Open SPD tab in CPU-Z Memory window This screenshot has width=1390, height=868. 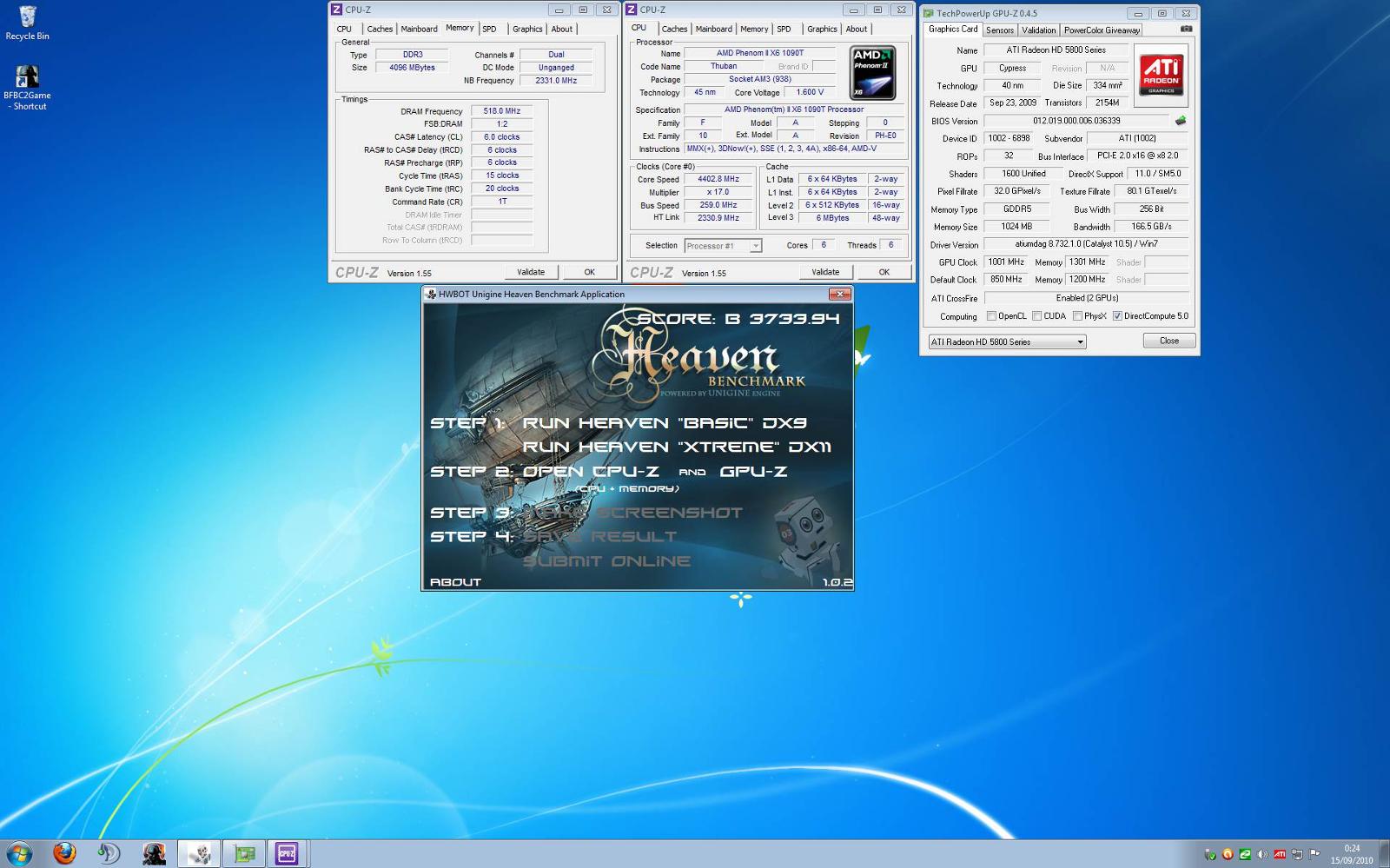490,29
